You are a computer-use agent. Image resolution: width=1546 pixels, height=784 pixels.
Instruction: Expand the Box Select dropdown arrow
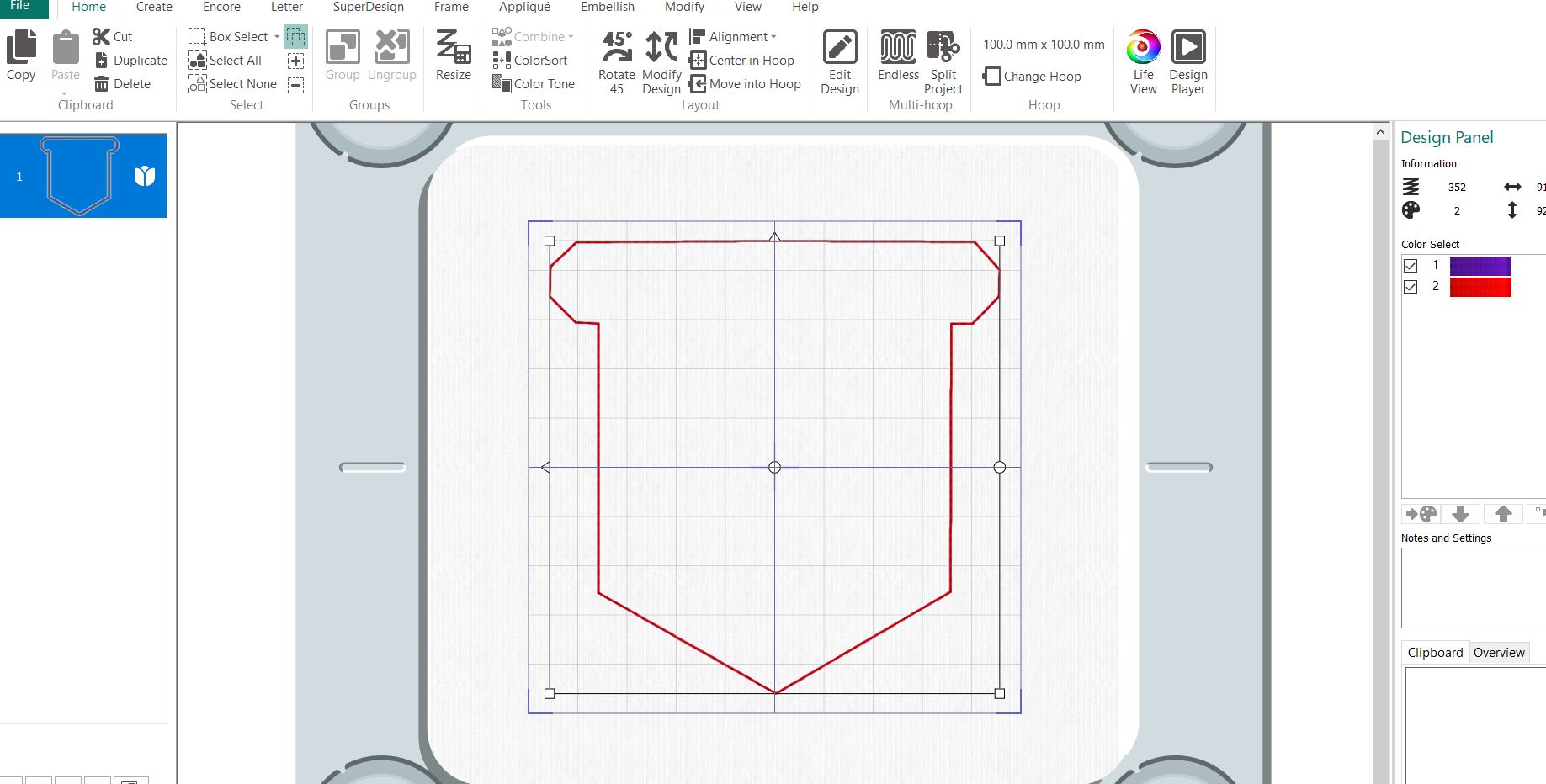(x=277, y=37)
